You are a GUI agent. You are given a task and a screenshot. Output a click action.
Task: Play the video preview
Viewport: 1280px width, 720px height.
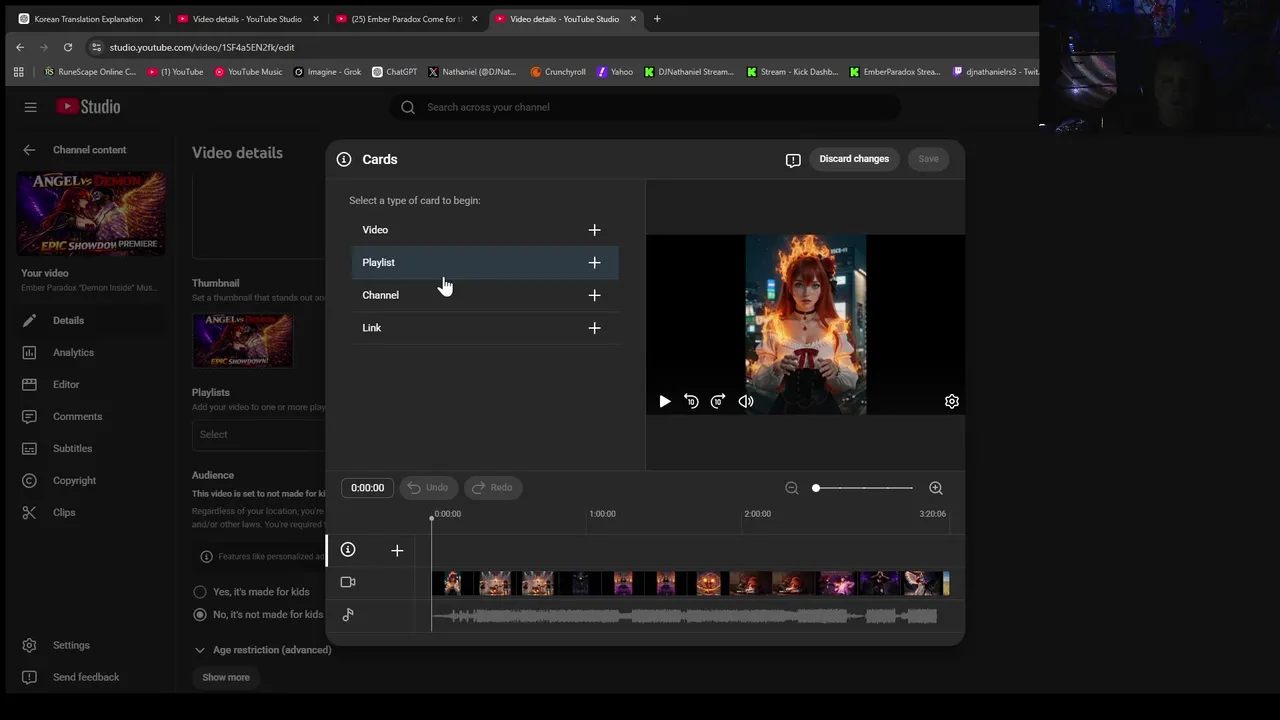point(665,401)
